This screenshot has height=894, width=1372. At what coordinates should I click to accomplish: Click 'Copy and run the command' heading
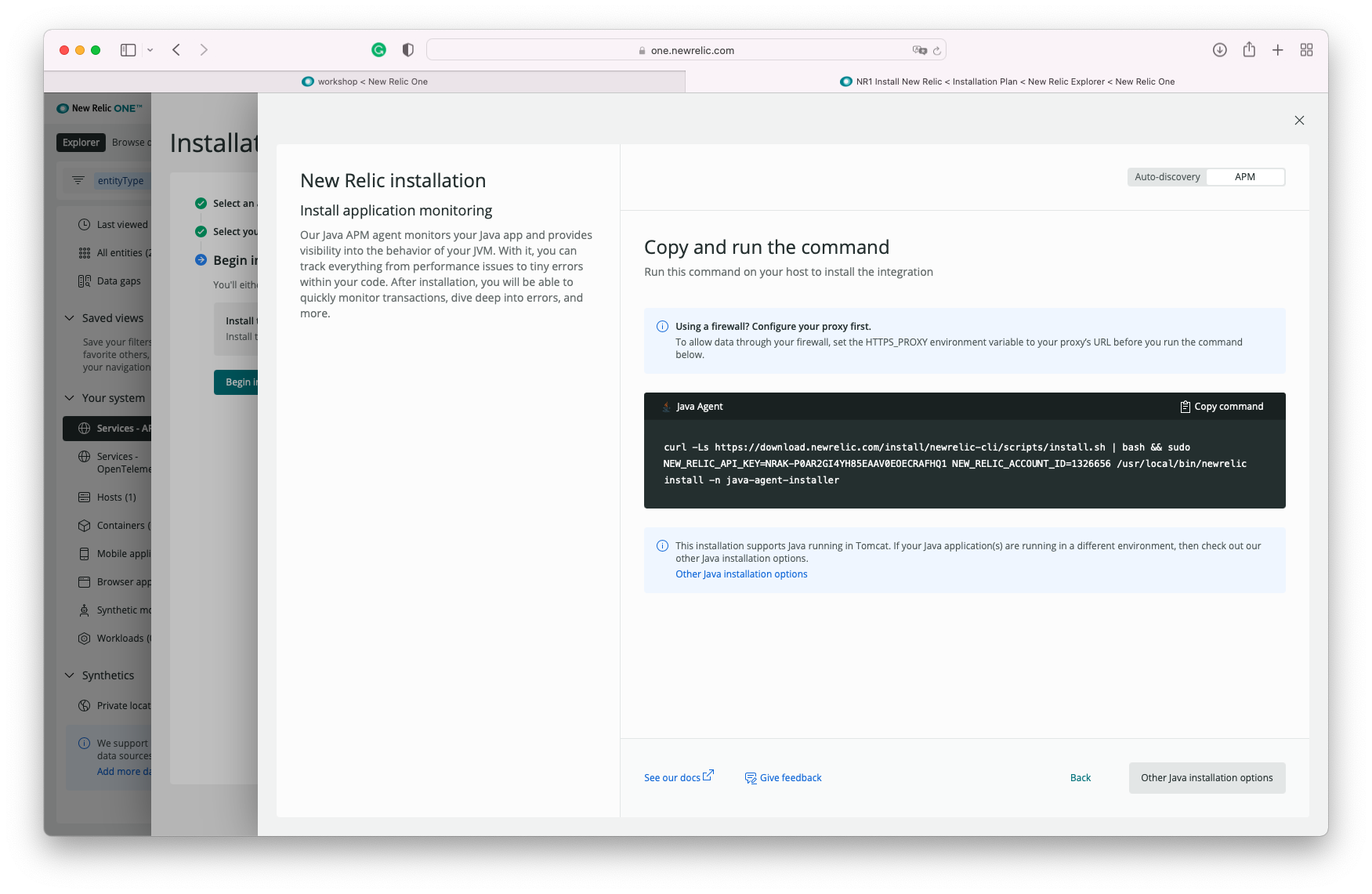tap(766, 248)
